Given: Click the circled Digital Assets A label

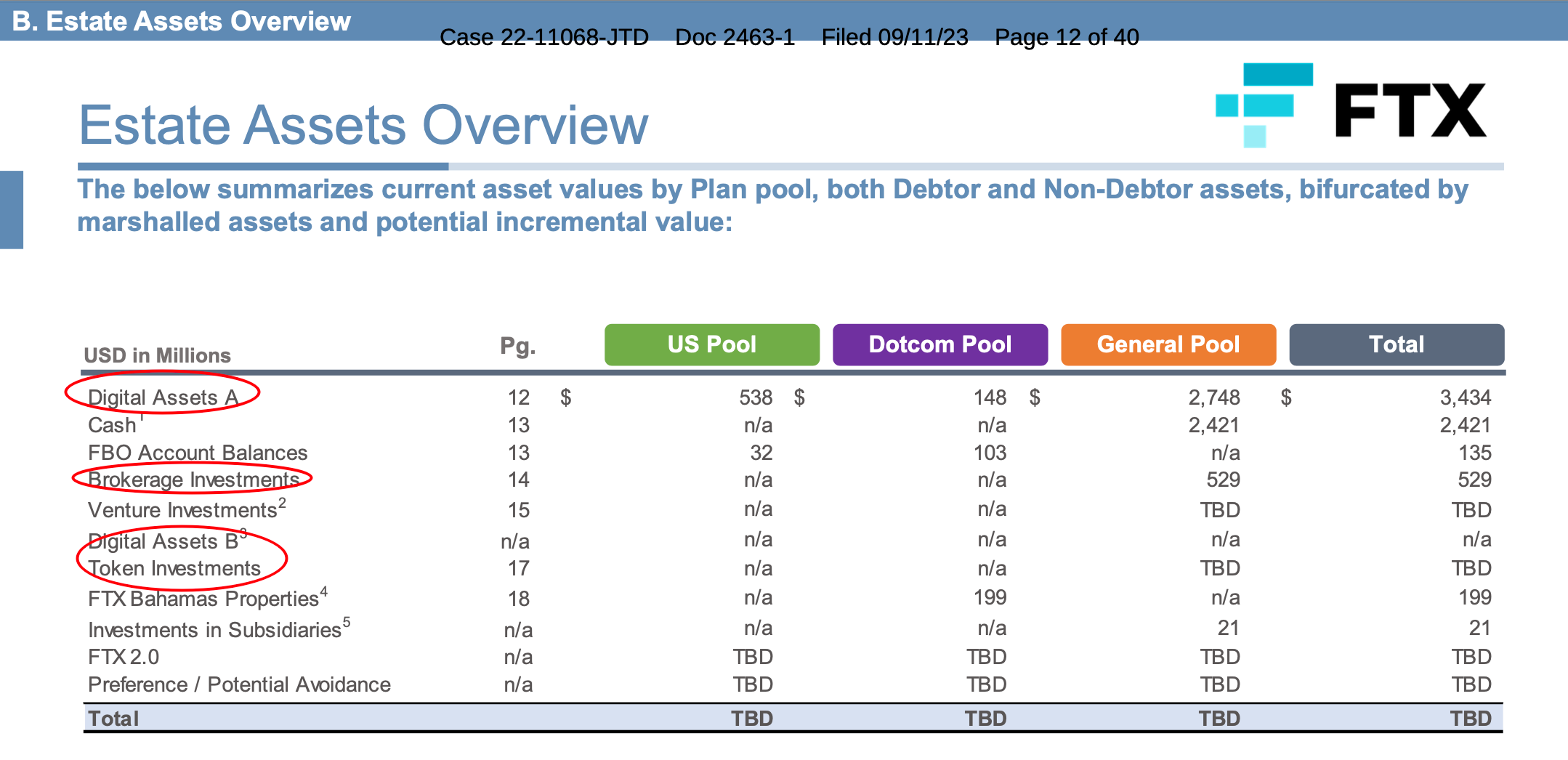Looking at the screenshot, I should click(x=163, y=397).
